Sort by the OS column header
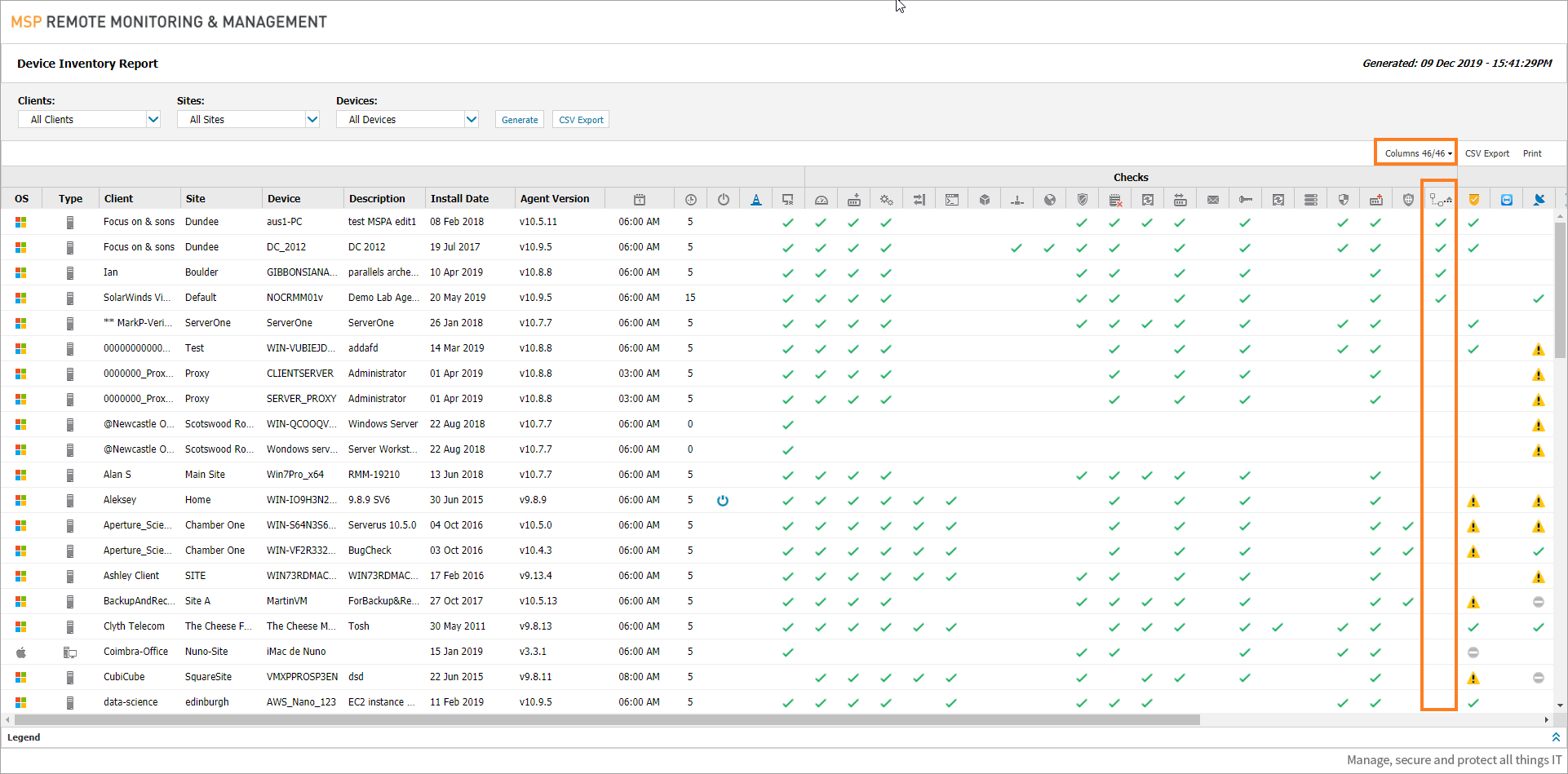Screen dimensions: 1568x774 22,199
